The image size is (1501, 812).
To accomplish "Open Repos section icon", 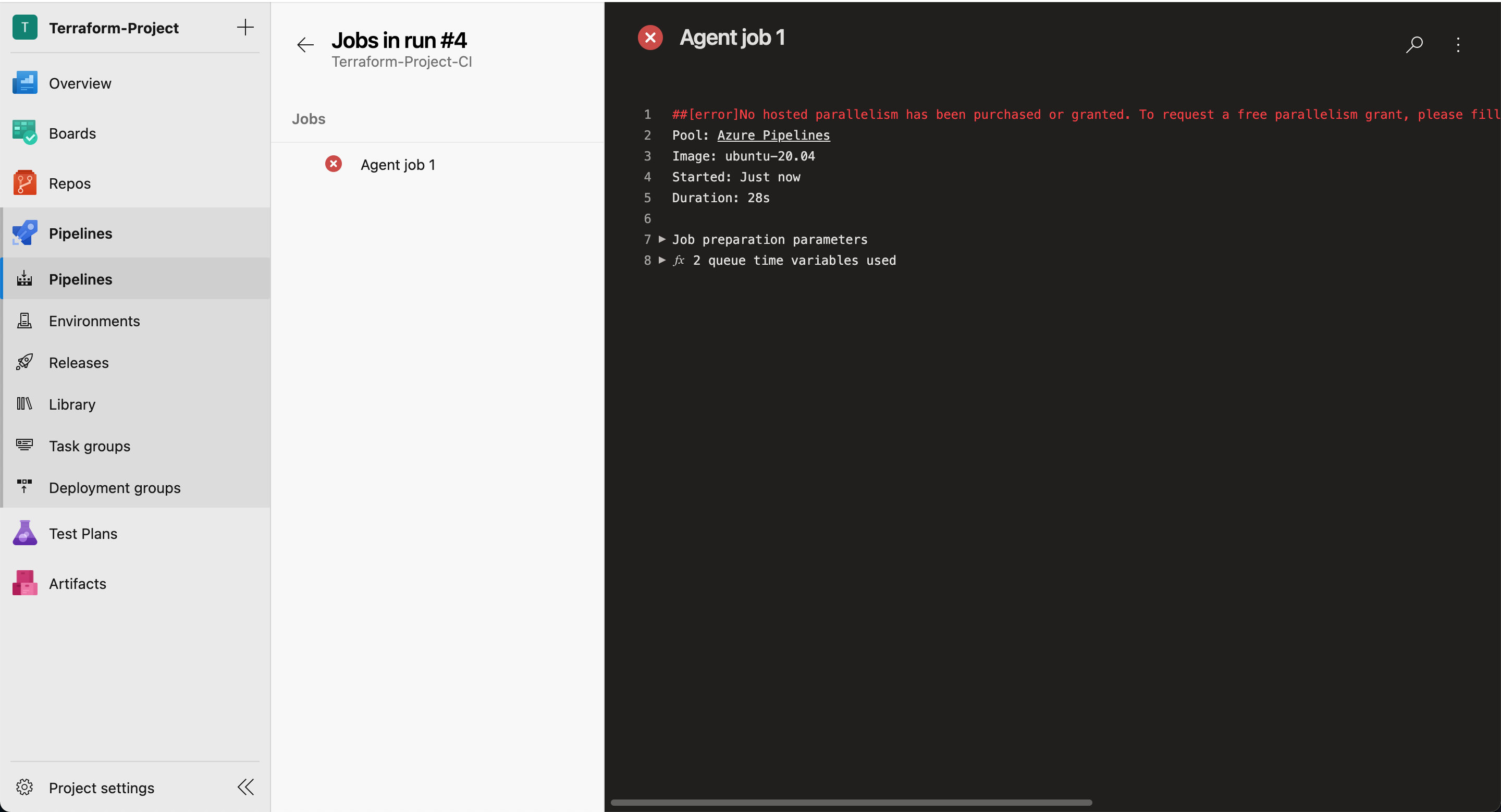I will coord(24,183).
